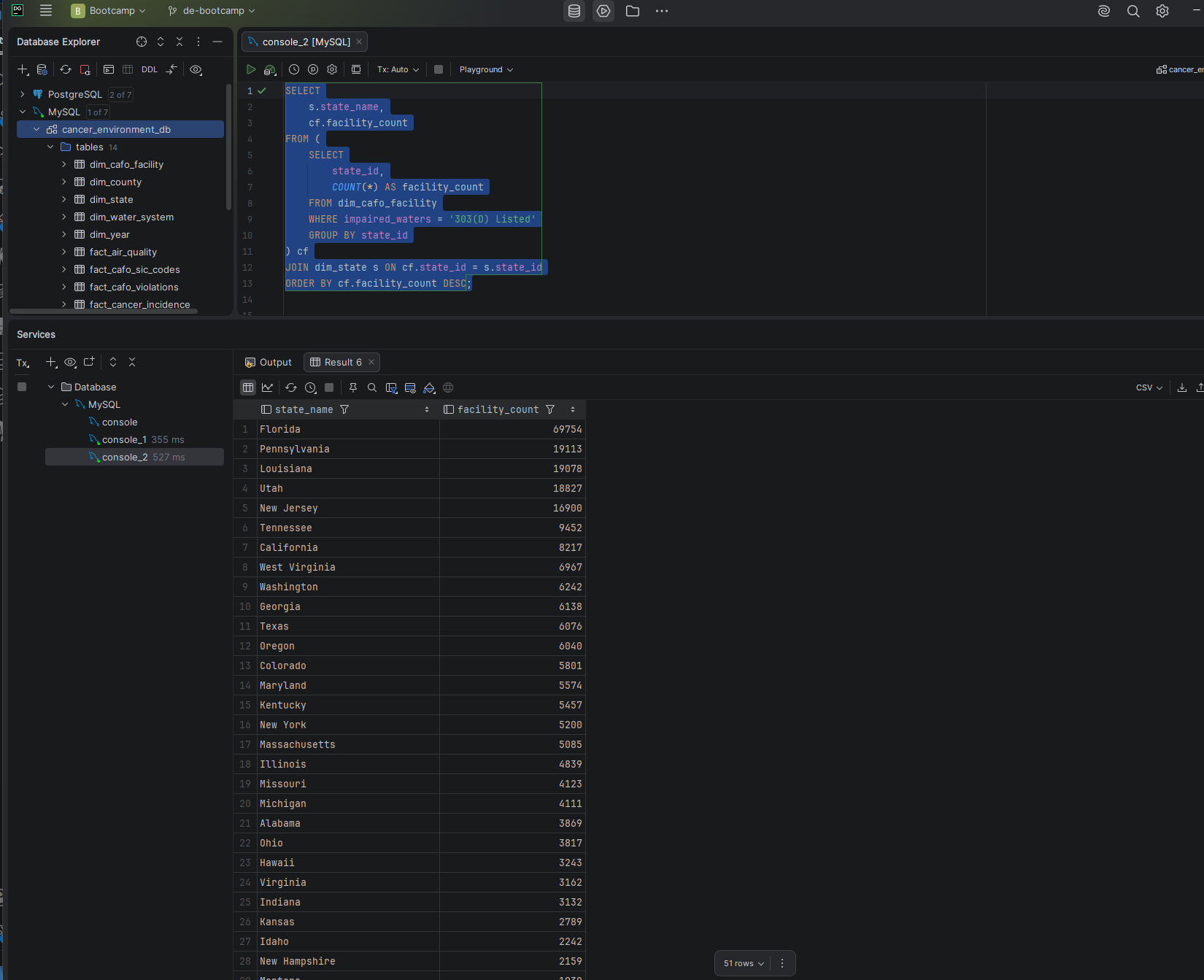Open Files tool window folder icon
Screen dimensions: 1204x980
click(633, 11)
